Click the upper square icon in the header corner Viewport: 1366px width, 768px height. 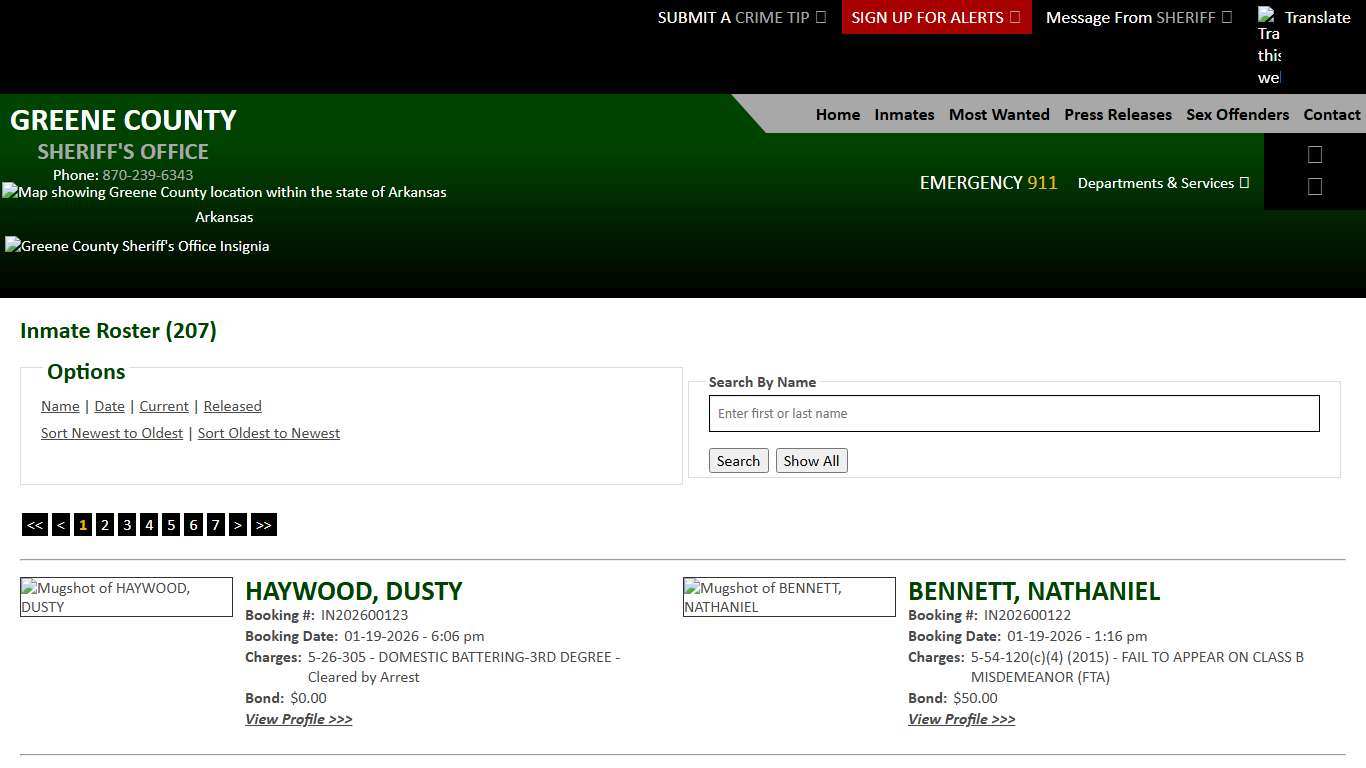(1314, 154)
